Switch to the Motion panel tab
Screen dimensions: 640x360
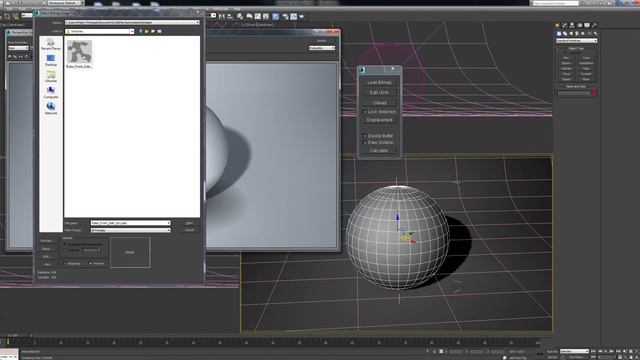(x=580, y=25)
